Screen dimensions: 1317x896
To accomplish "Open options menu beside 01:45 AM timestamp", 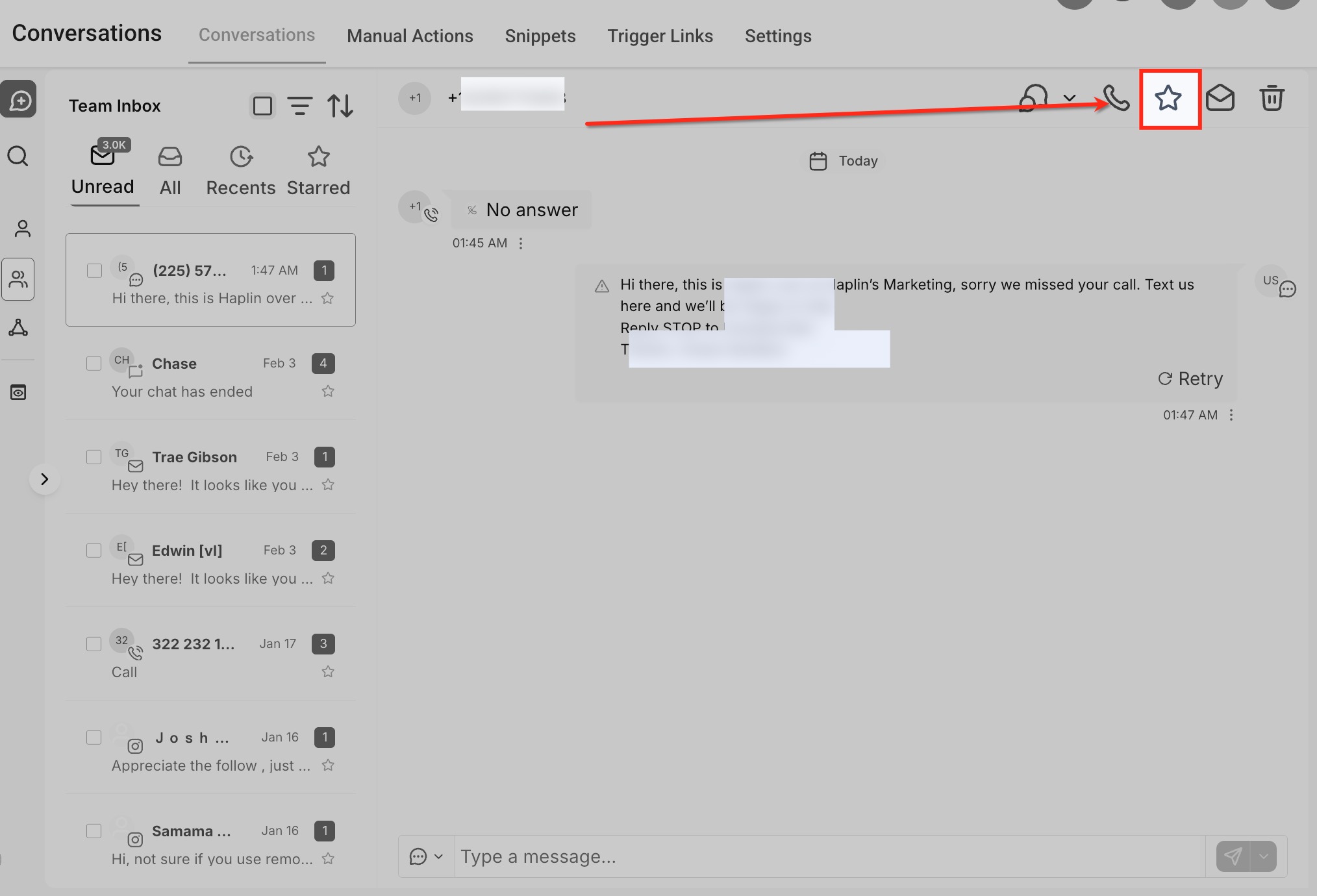I will [x=521, y=243].
